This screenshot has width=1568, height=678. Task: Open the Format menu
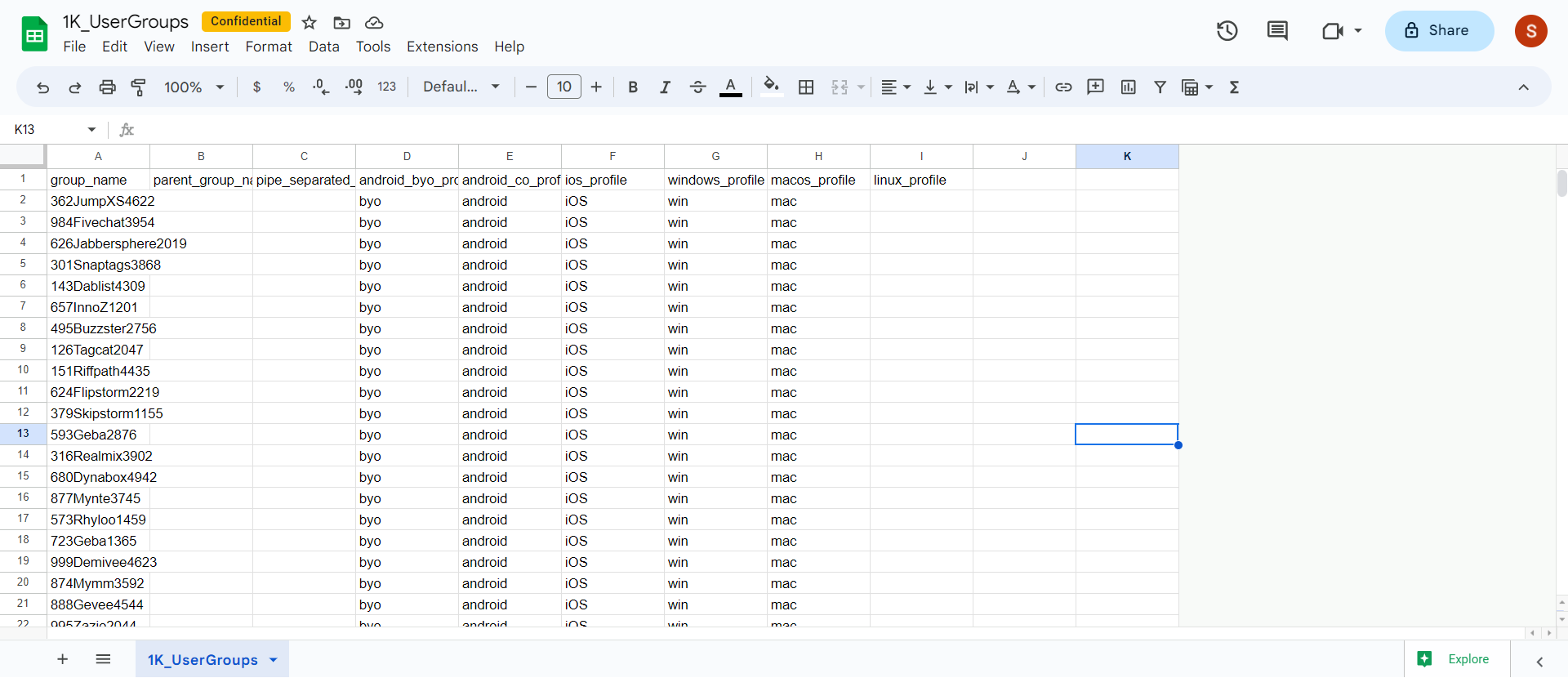tap(269, 47)
